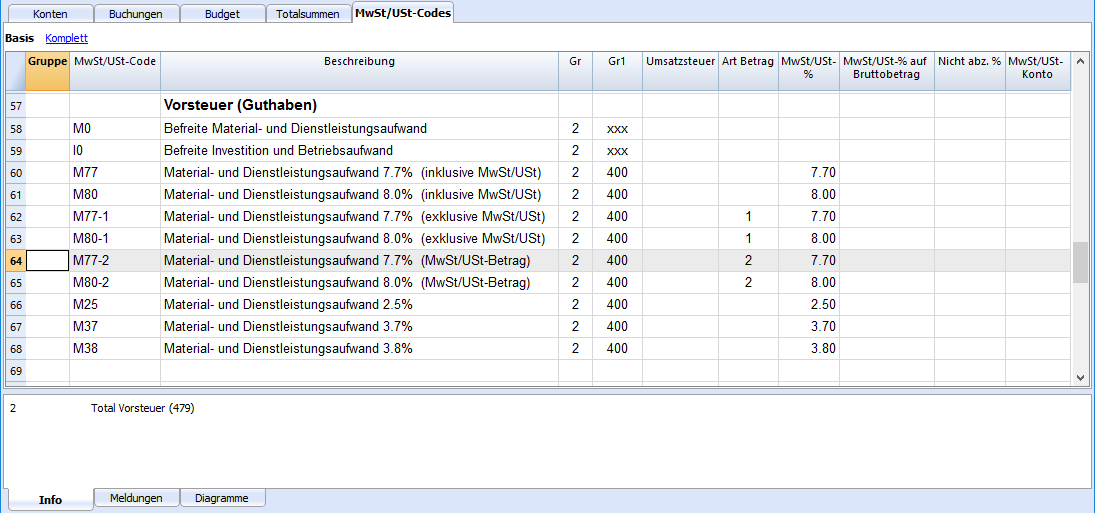Image resolution: width=1095 pixels, height=513 pixels.
Task: Click the Basis view link
Action: tap(20, 39)
